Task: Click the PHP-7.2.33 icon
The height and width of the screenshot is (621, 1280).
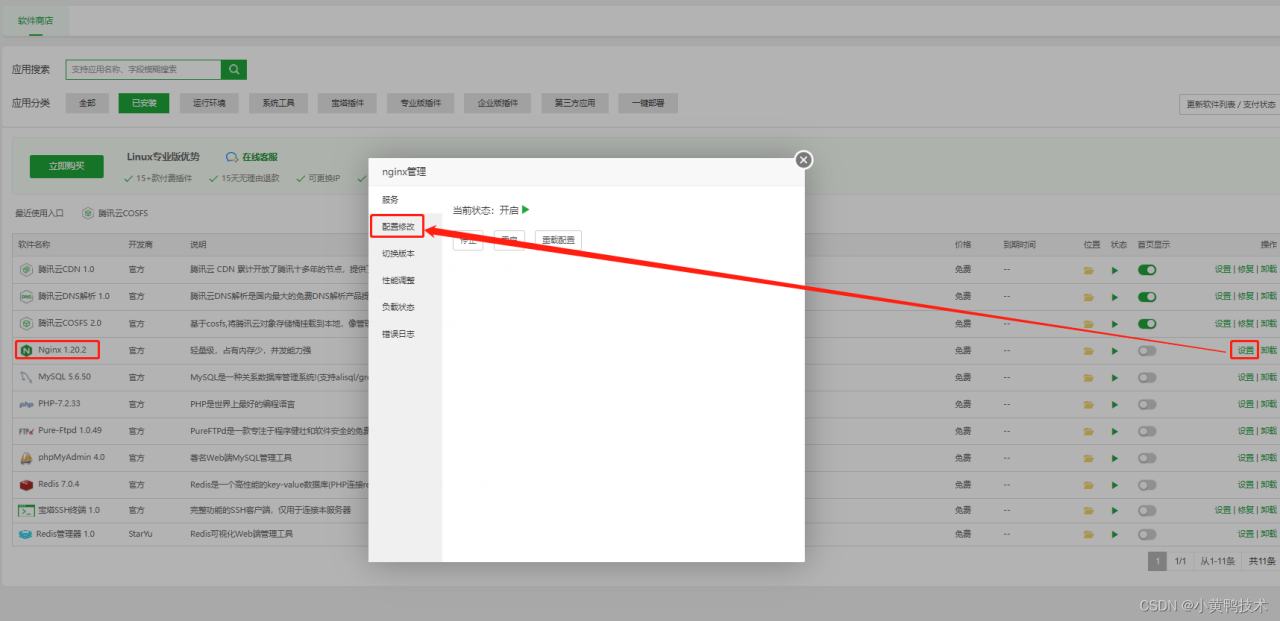Action: 27,404
